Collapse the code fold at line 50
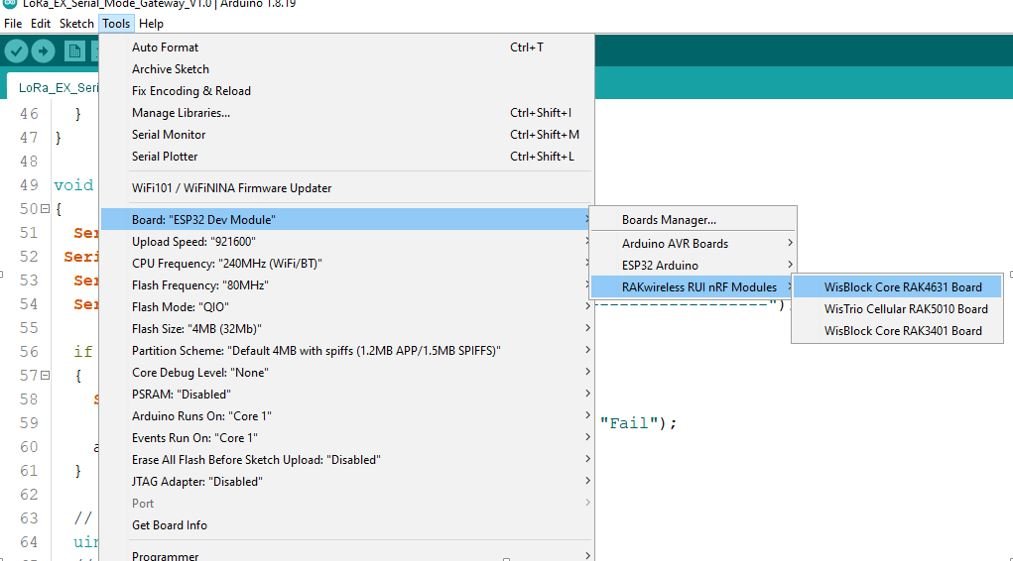 44,209
